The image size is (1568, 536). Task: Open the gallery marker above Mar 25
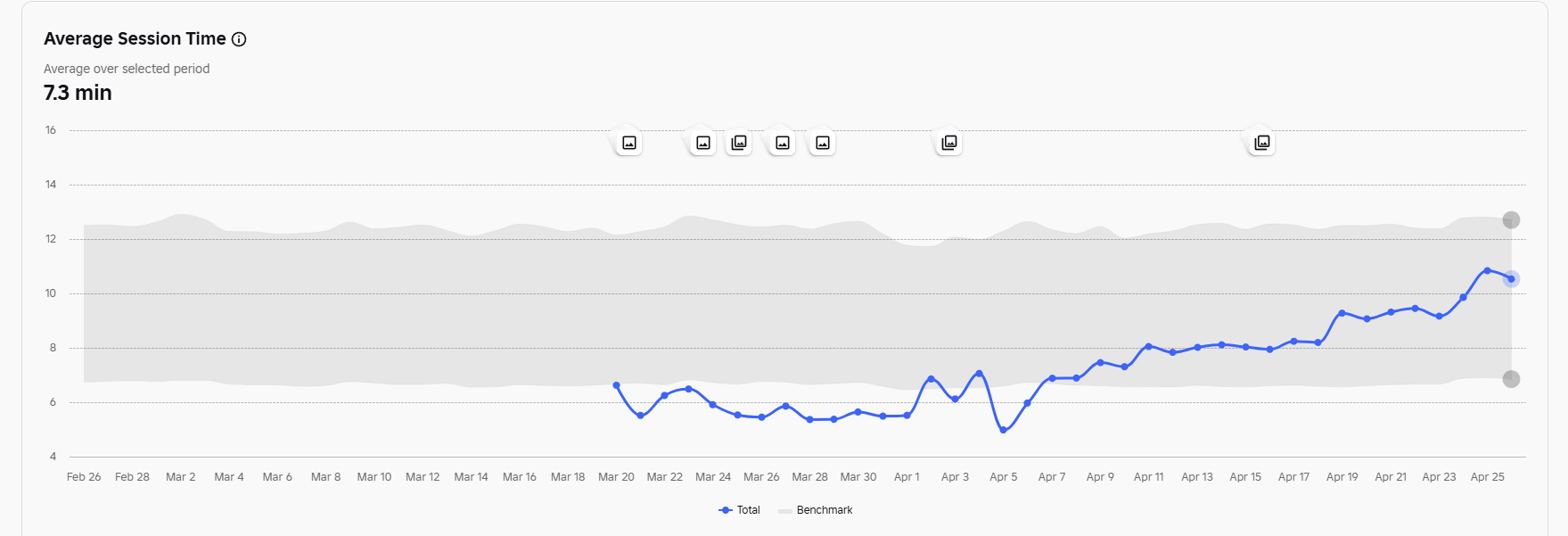739,143
